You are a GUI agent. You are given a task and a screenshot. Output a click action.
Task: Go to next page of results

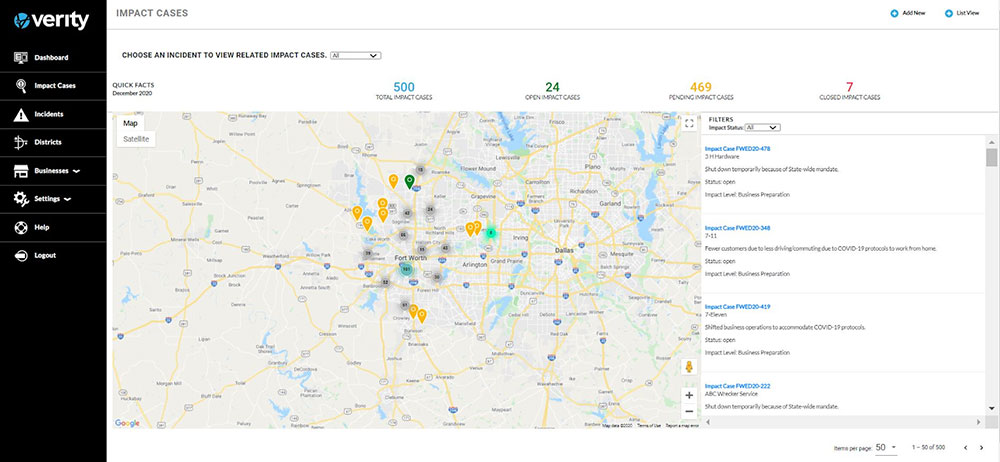click(x=985, y=447)
